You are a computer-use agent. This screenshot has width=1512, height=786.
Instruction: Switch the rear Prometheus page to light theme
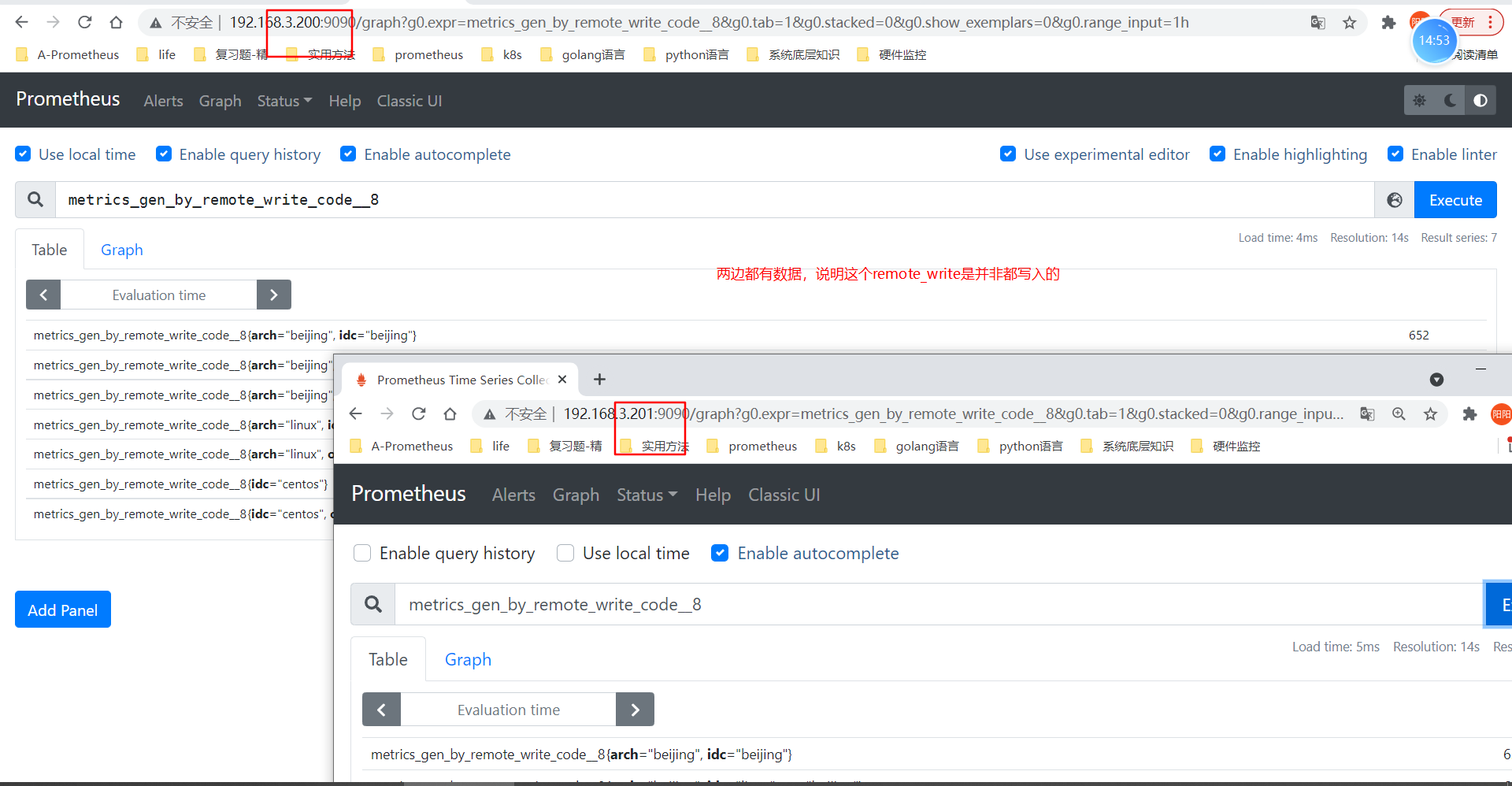1419,100
